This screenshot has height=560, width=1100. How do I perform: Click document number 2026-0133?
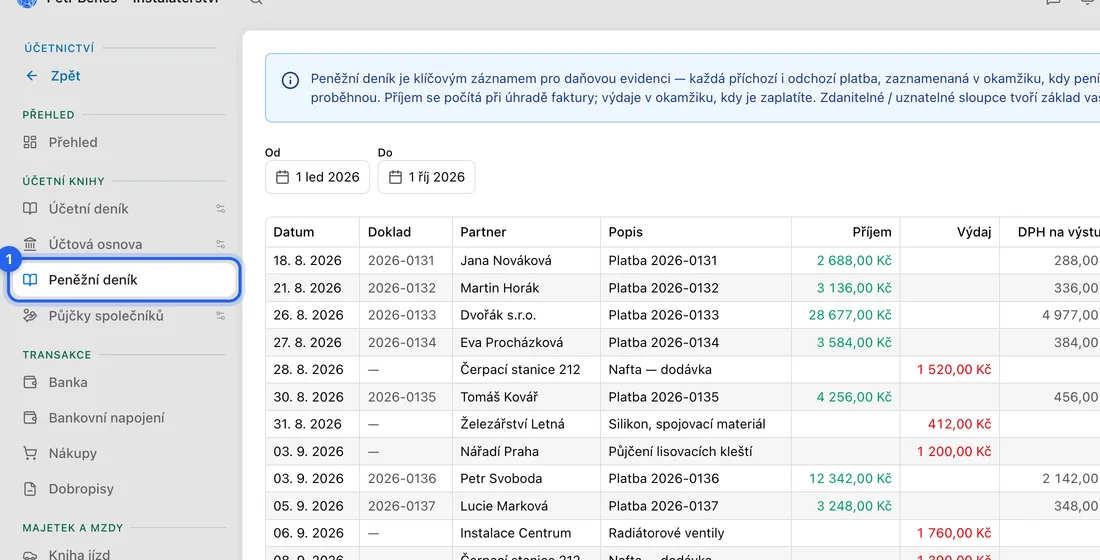(x=402, y=315)
